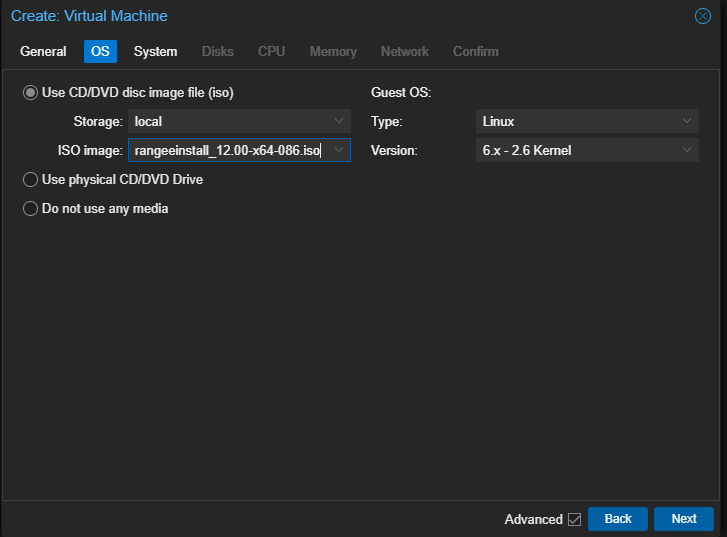Click the Disks tab
This screenshot has height=537, width=727.
(217, 51)
